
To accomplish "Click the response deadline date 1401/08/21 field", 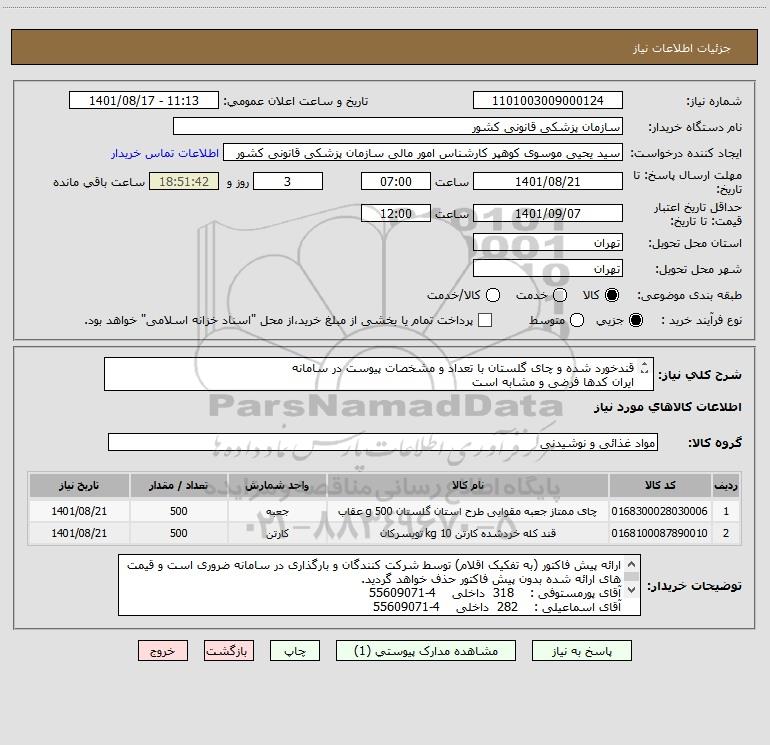I will 548,181.
